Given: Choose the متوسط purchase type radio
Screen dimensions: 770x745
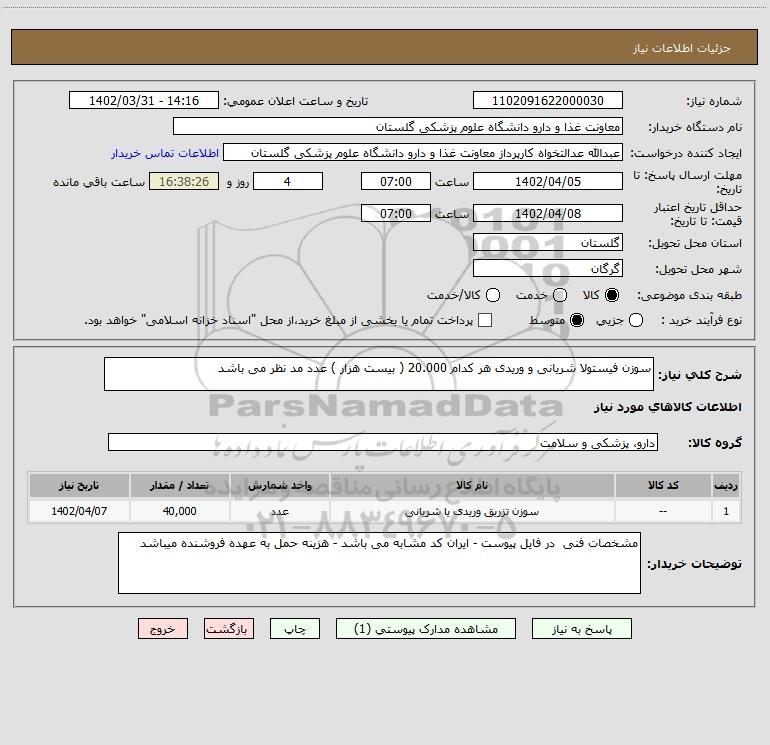Looking at the screenshot, I should pos(577,320).
